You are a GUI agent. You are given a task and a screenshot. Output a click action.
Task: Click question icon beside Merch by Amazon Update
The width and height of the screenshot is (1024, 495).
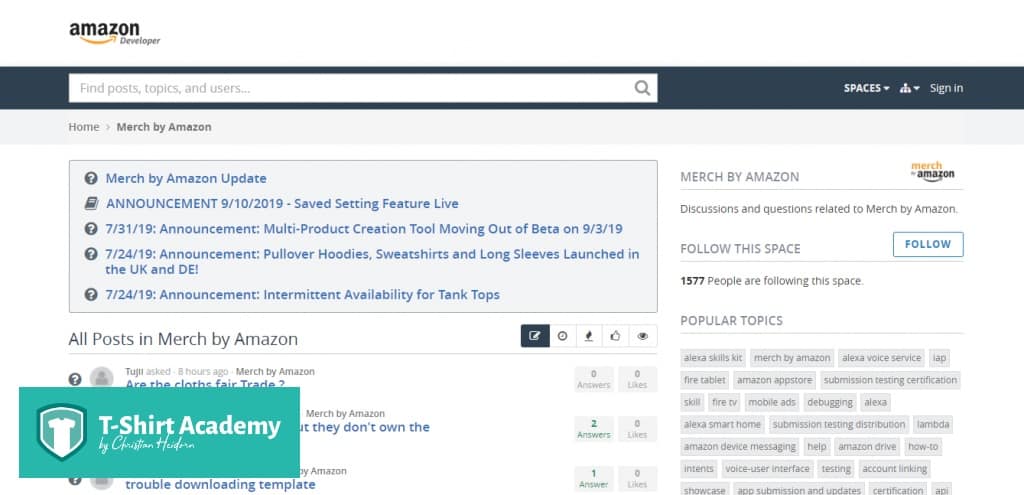pos(91,178)
